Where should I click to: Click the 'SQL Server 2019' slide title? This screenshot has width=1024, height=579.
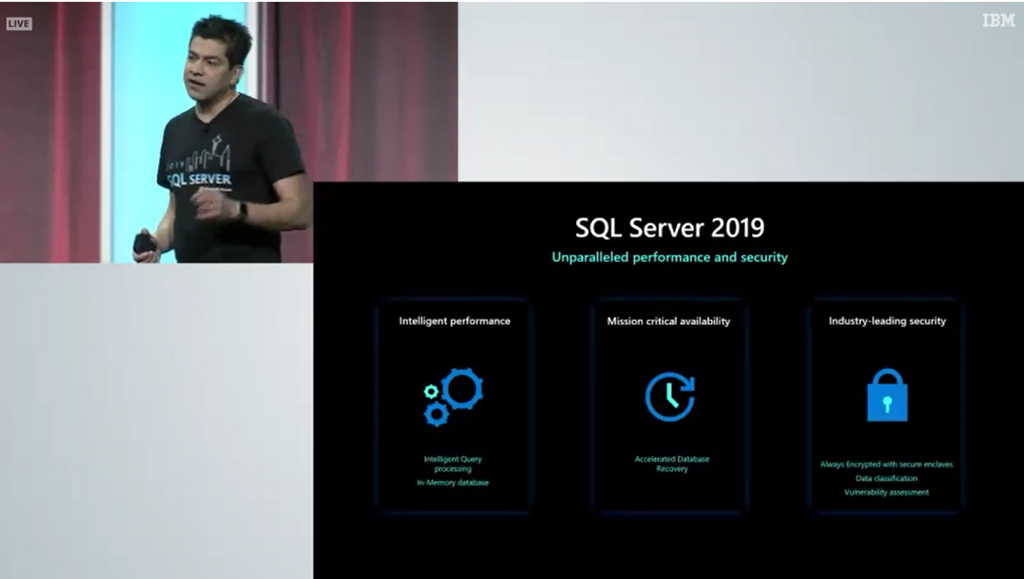tap(669, 228)
